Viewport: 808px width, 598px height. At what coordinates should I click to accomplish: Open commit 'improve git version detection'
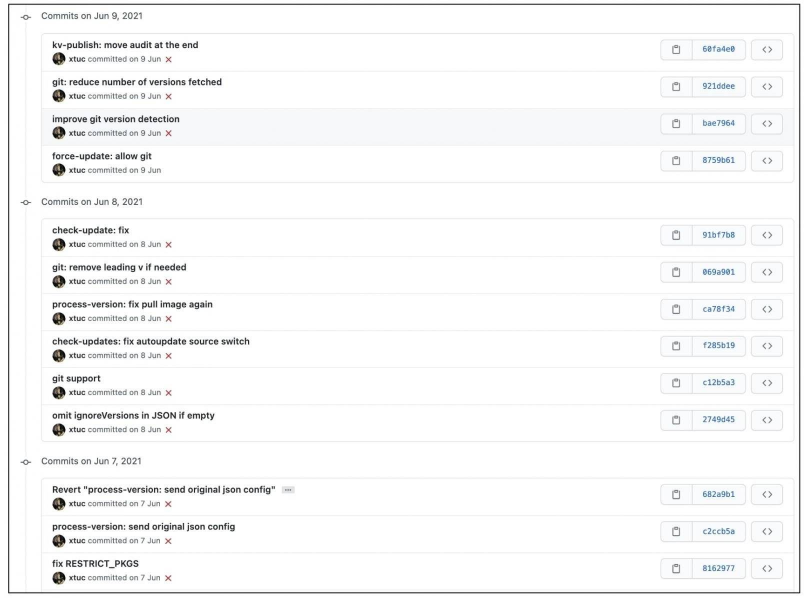click(x=116, y=119)
